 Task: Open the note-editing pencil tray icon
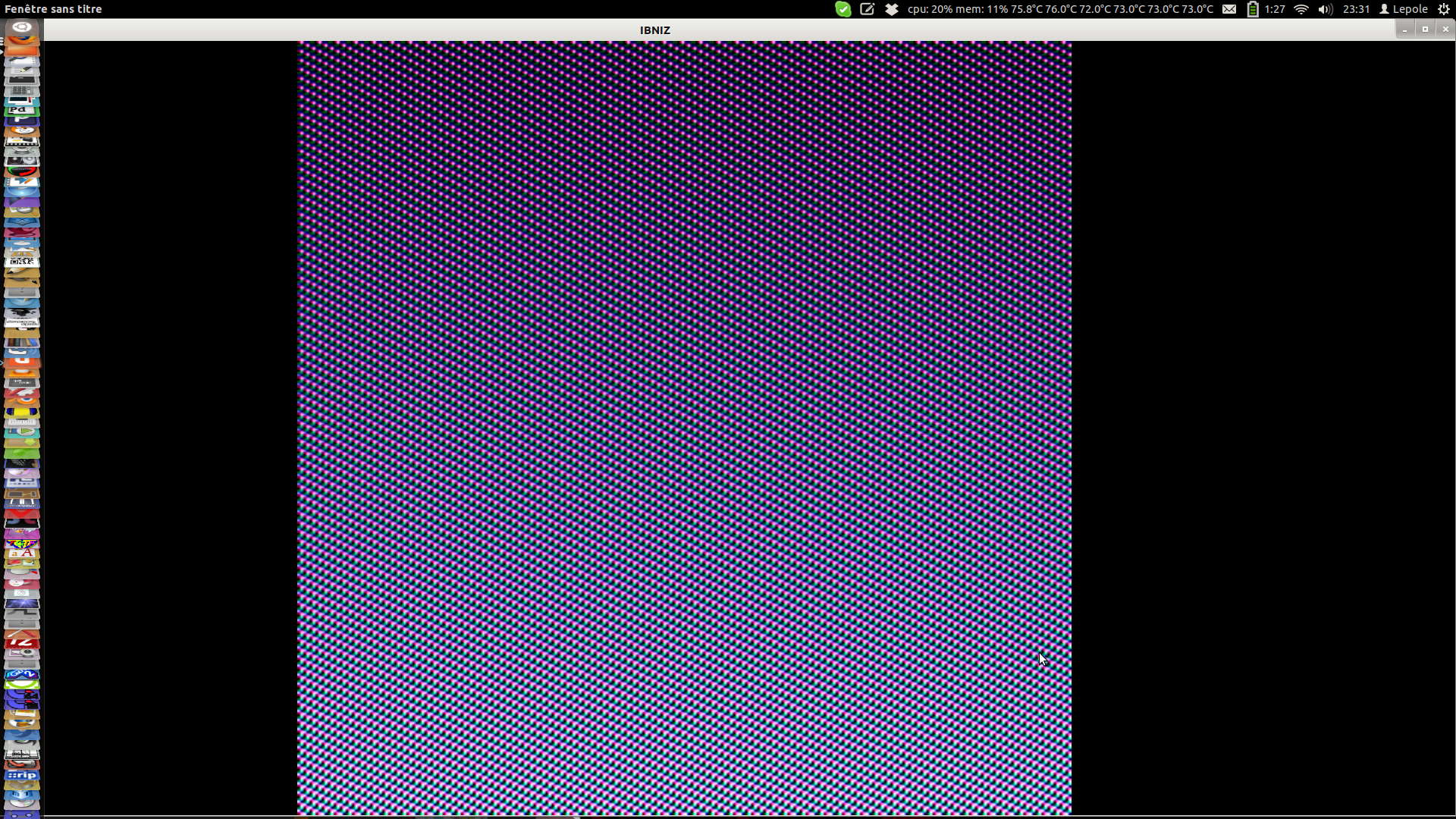pyautogui.click(x=867, y=9)
